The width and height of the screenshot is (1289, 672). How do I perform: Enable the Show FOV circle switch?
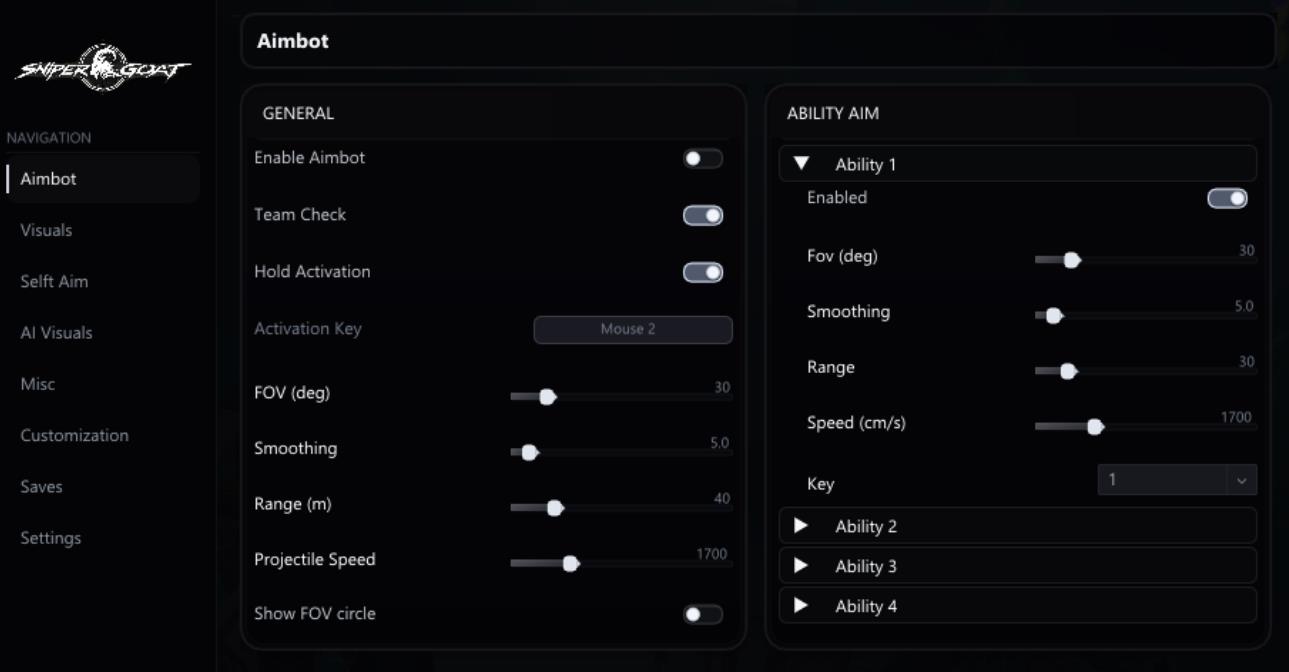point(702,614)
